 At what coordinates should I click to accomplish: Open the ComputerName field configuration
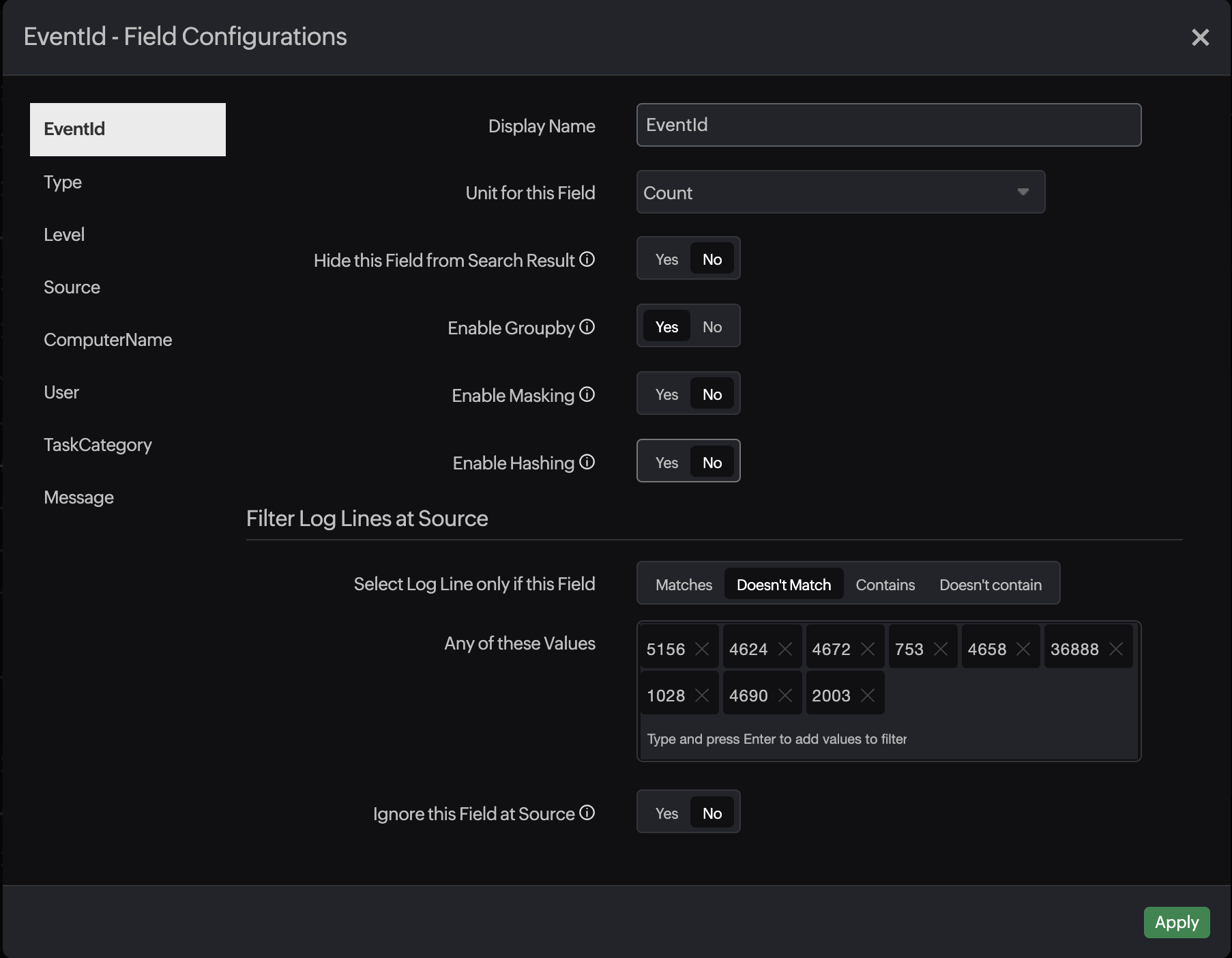(108, 340)
